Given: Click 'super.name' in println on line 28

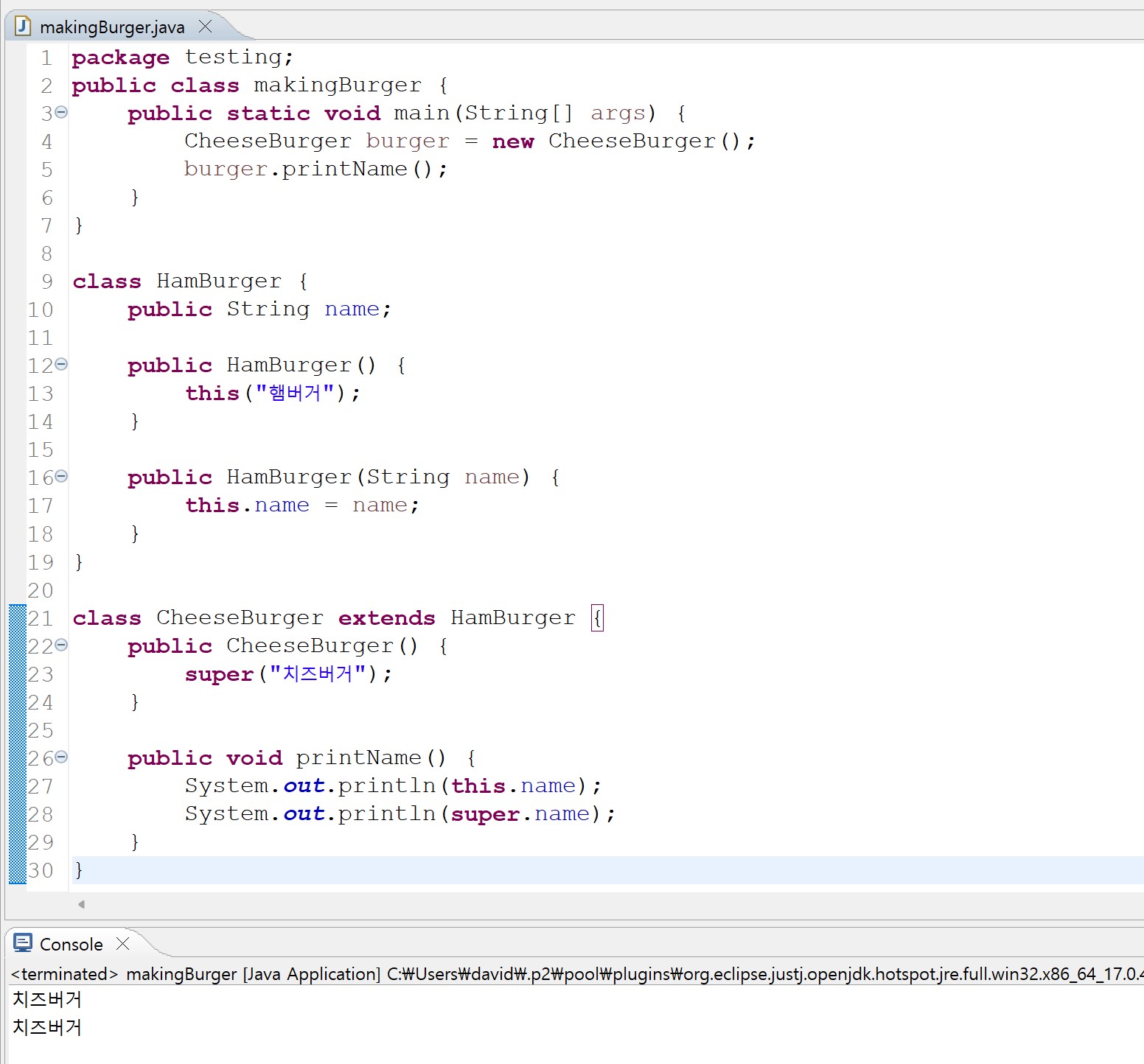Looking at the screenshot, I should pos(520,814).
